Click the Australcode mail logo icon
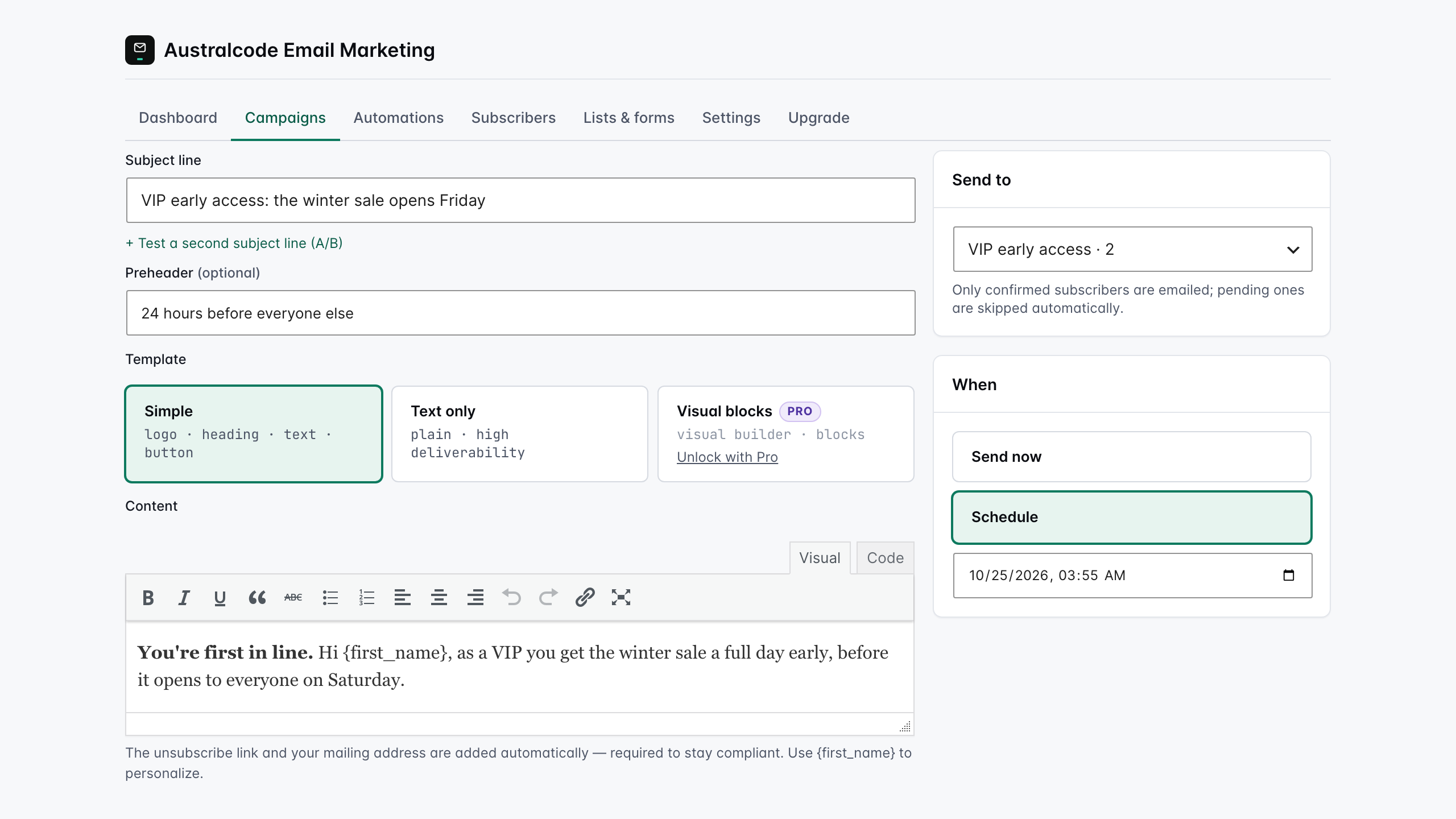1456x819 pixels. (140, 50)
